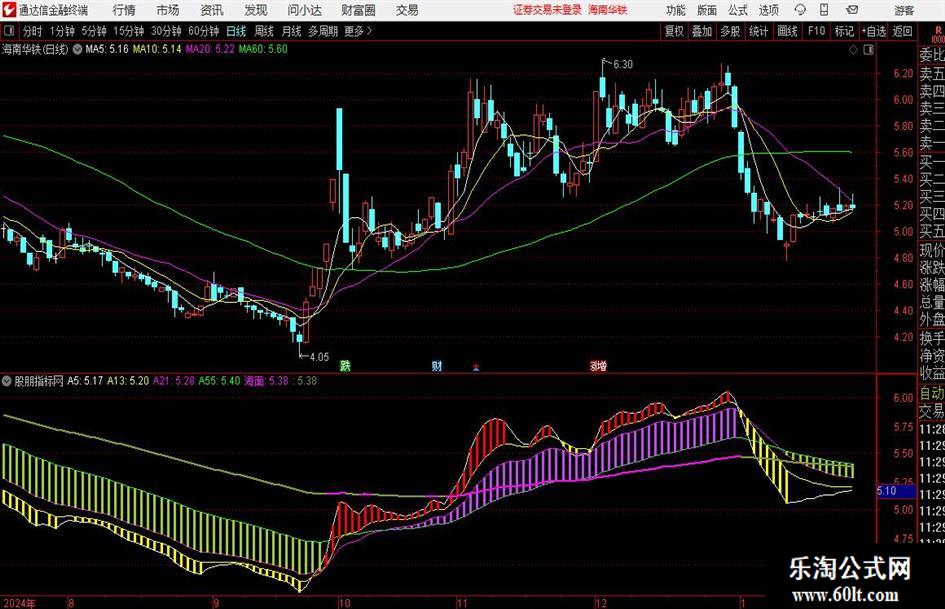Image resolution: width=945 pixels, height=609 pixels.
Task: Open the 交易 menu
Action: click(407, 10)
